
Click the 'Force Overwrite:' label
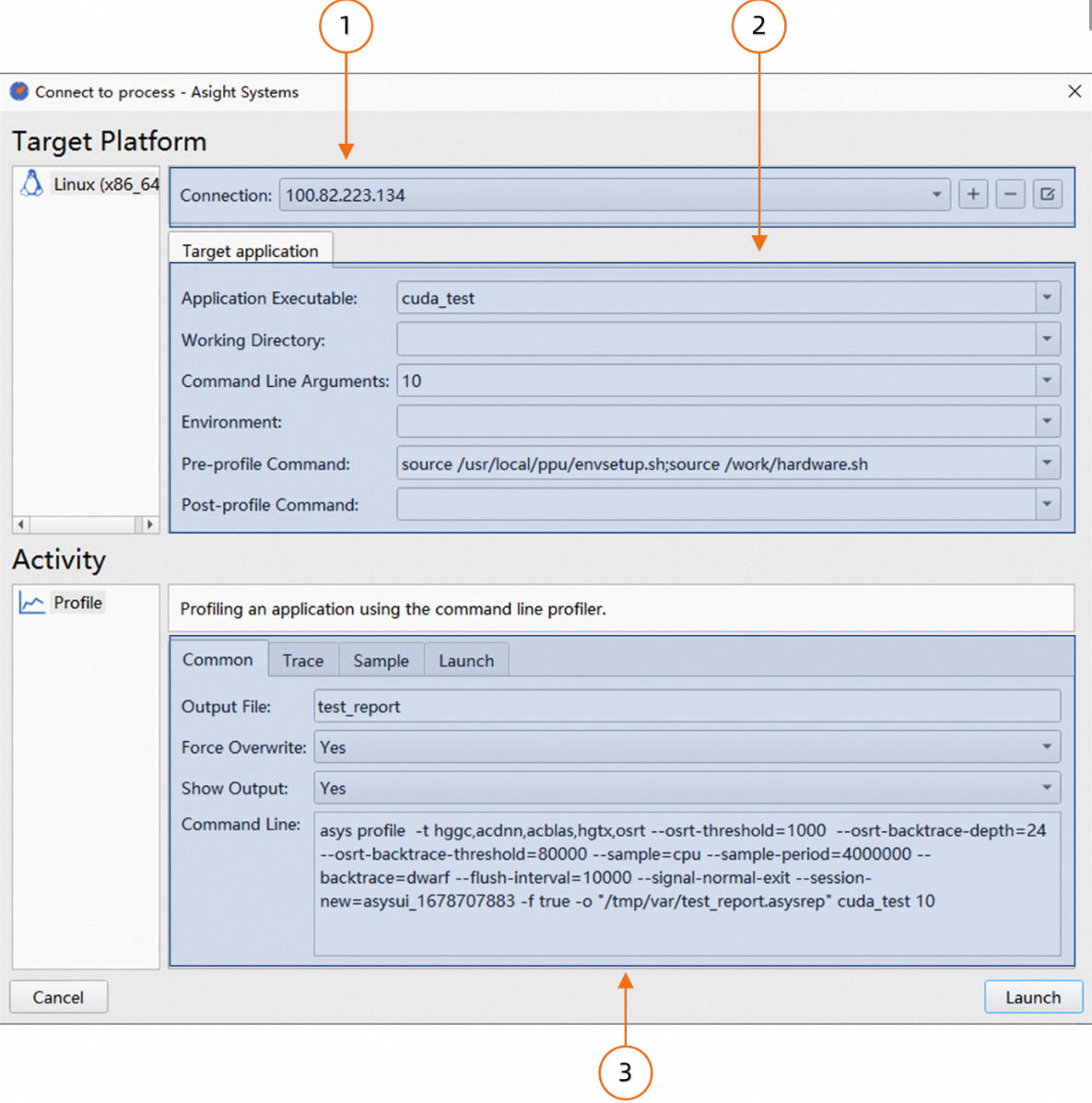click(x=243, y=747)
